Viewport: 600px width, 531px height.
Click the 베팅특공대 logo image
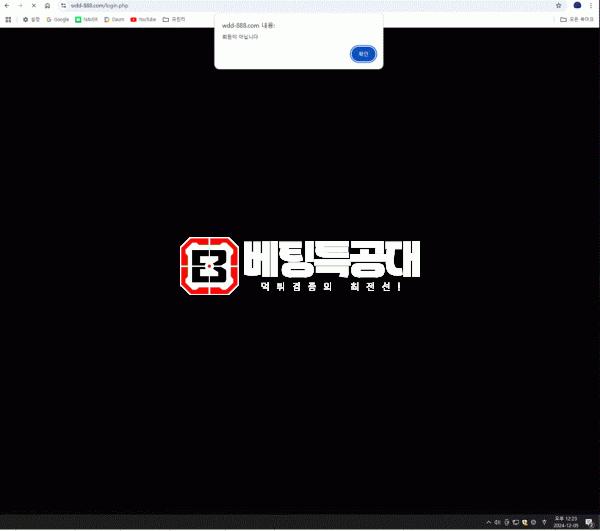pos(300,266)
